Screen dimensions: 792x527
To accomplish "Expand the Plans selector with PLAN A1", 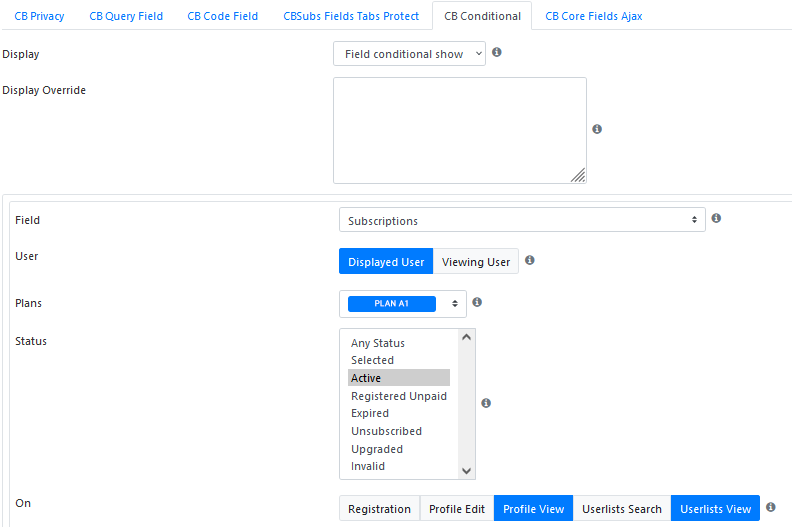I will pyautogui.click(x=403, y=304).
